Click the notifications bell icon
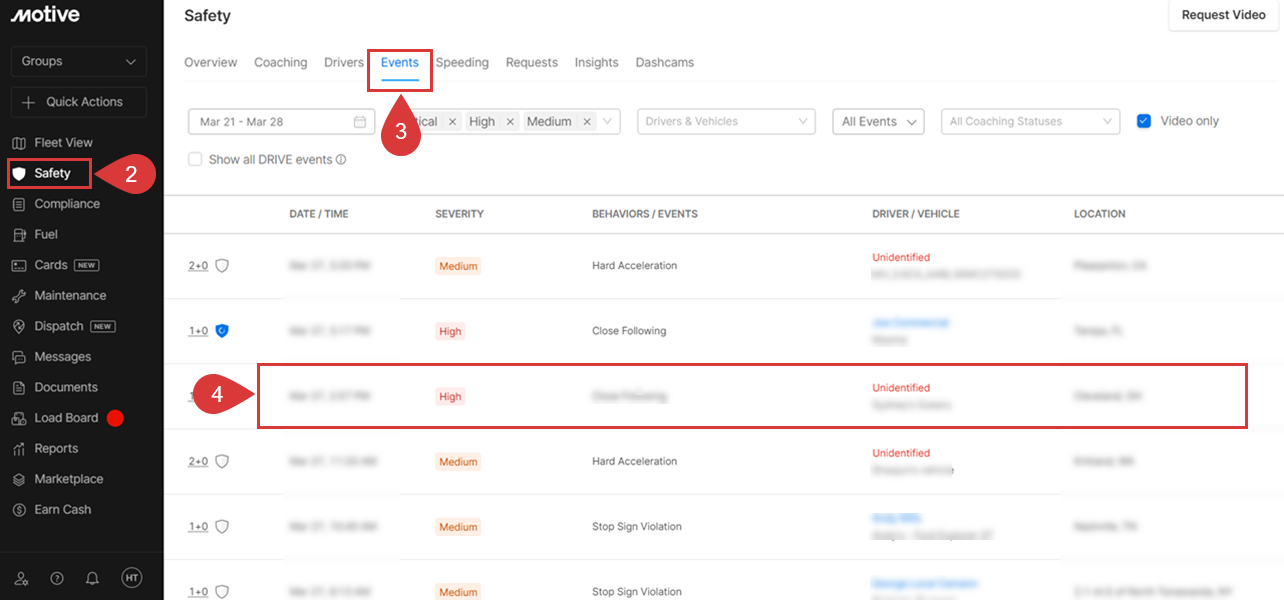 [x=92, y=578]
